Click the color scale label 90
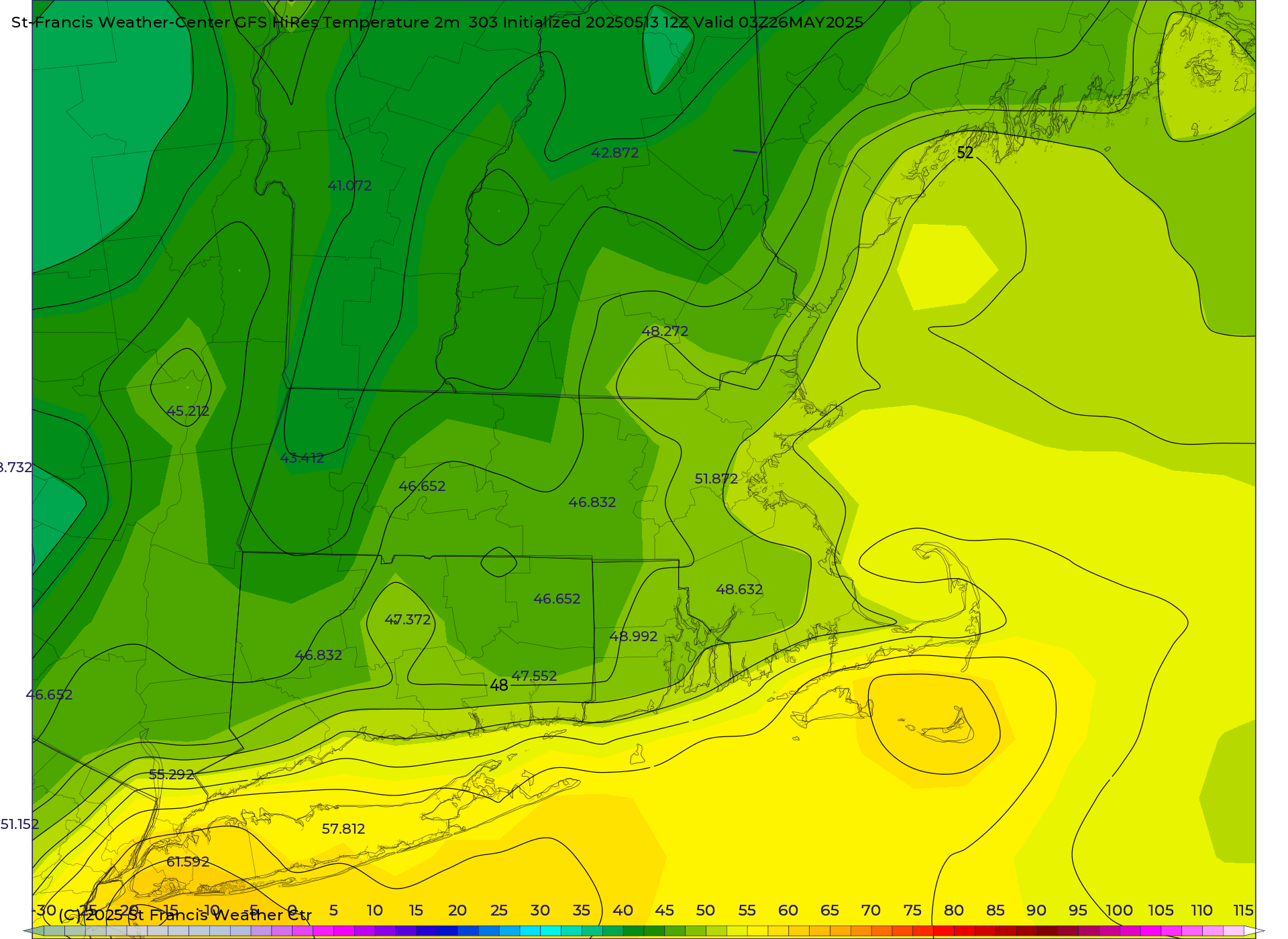This screenshot has height=939, width=1288. coord(1036,910)
